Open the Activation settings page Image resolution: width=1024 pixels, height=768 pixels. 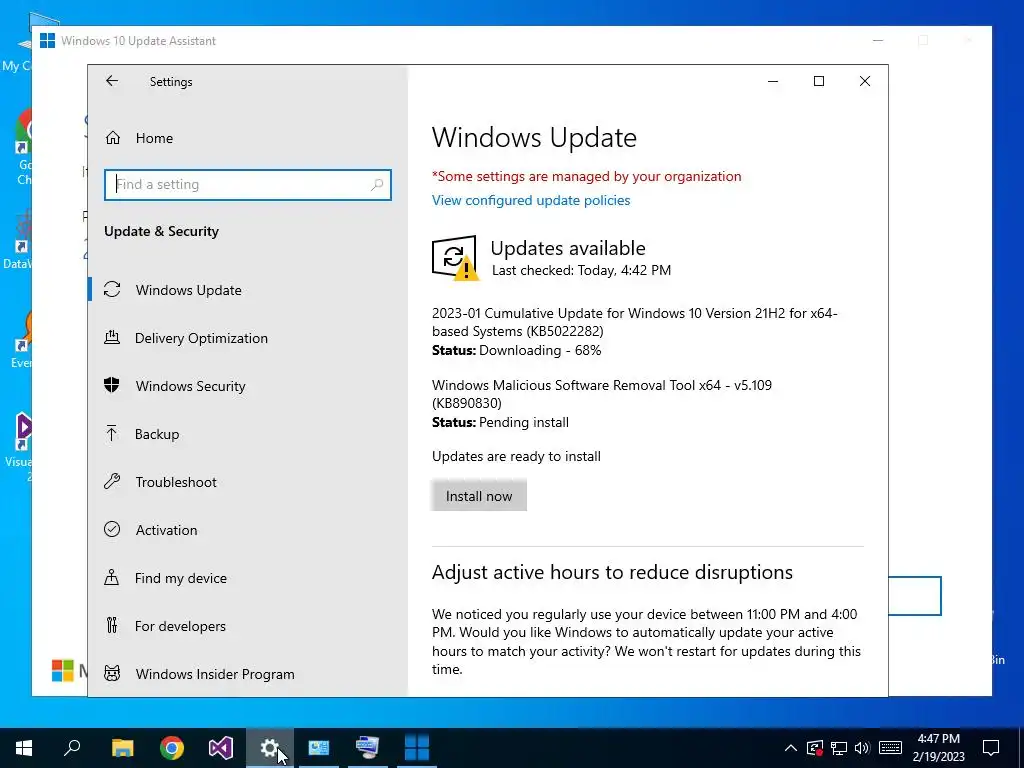click(x=248, y=530)
